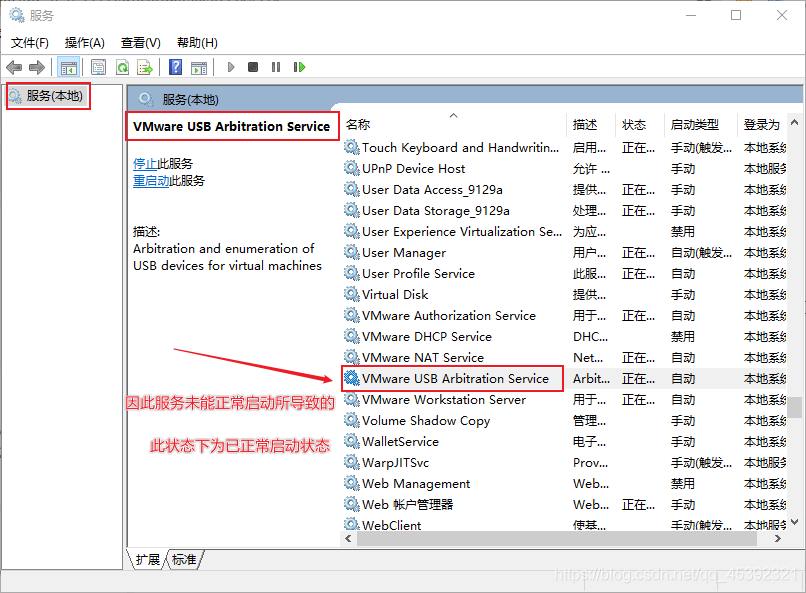Click the Start Service play icon
Image resolution: width=806 pixels, height=593 pixels.
(231, 67)
